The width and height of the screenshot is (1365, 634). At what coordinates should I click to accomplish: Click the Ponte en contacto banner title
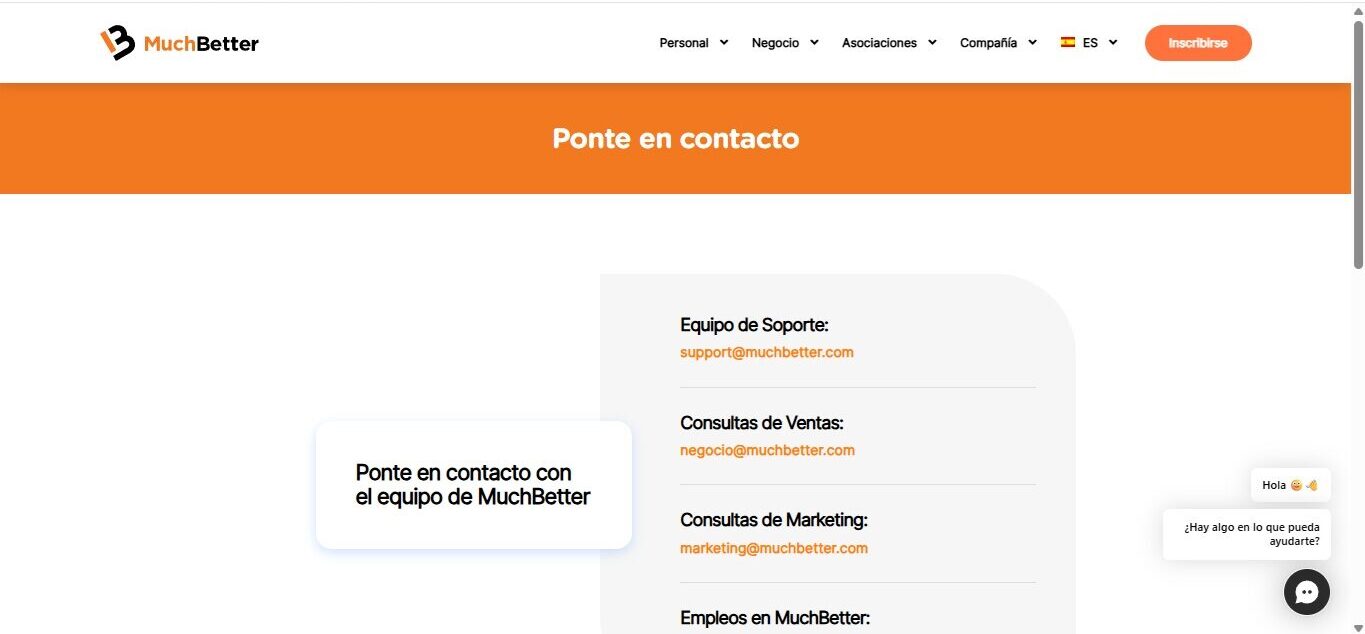click(676, 138)
